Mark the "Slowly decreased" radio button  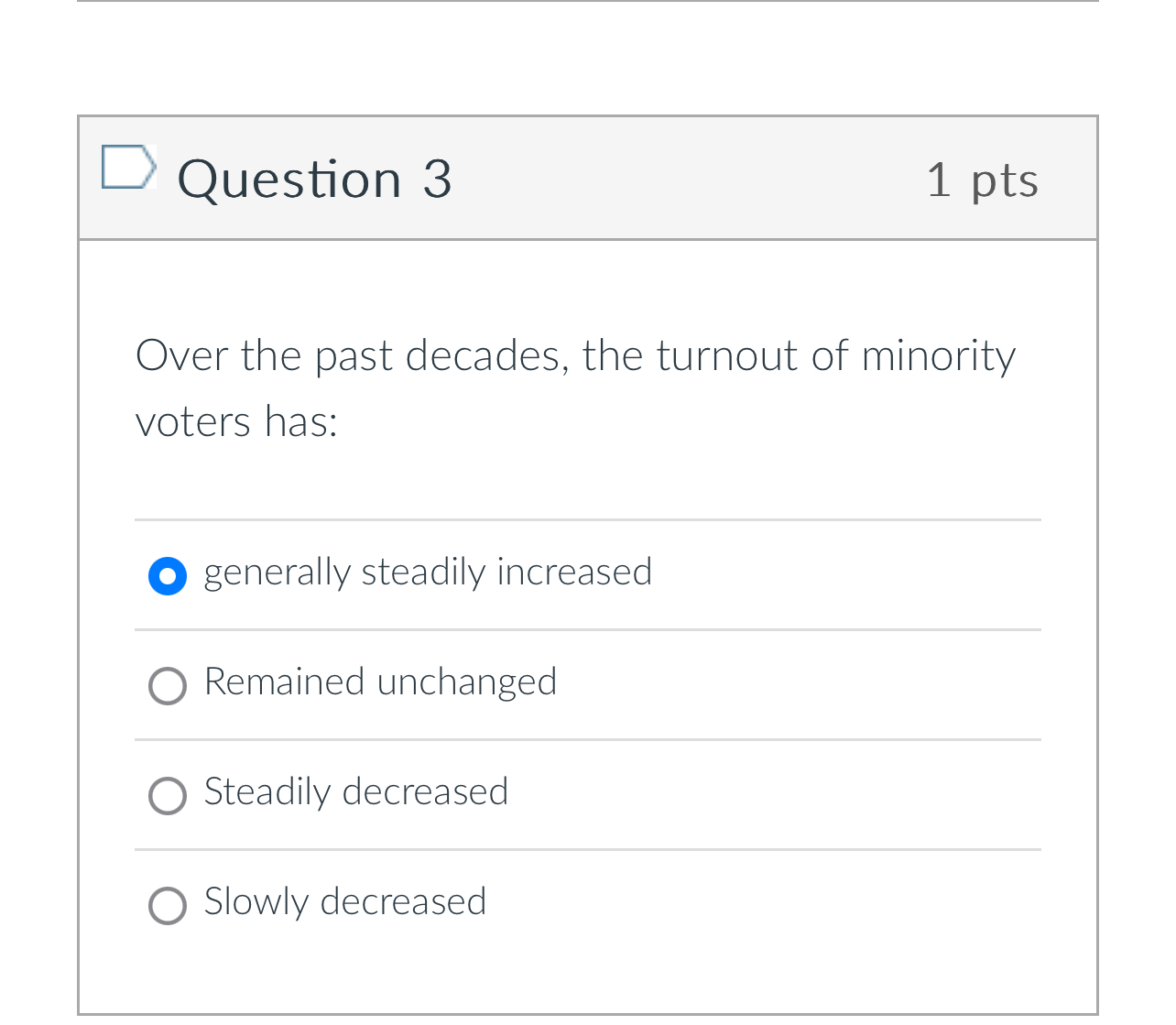point(168,905)
